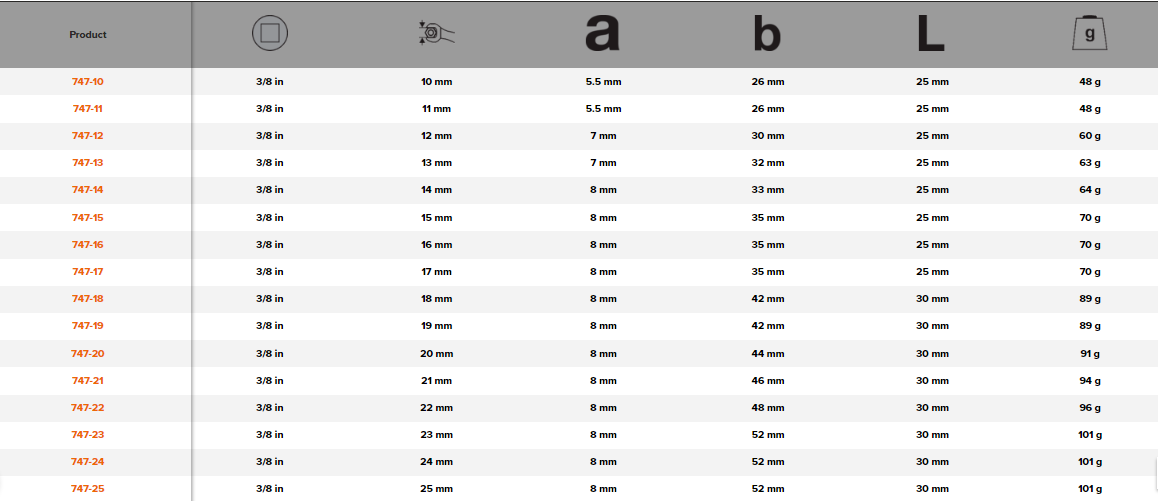The width and height of the screenshot is (1158, 501).
Task: Open product link 747-18
Action: tap(88, 299)
